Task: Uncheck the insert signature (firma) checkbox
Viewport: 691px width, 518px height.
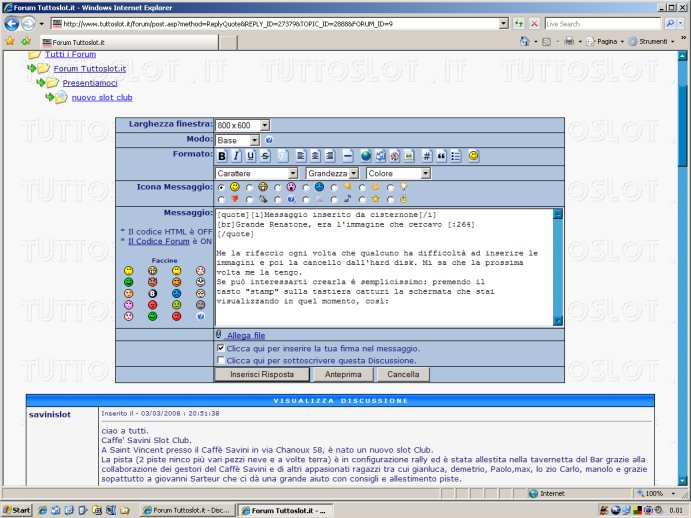Action: pos(221,348)
